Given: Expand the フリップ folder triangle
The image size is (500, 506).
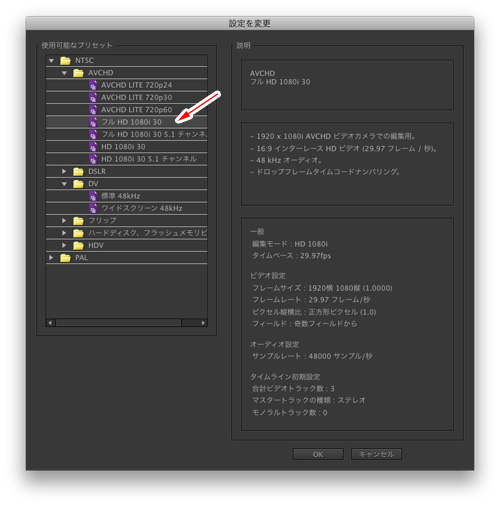Looking at the screenshot, I should point(64,221).
